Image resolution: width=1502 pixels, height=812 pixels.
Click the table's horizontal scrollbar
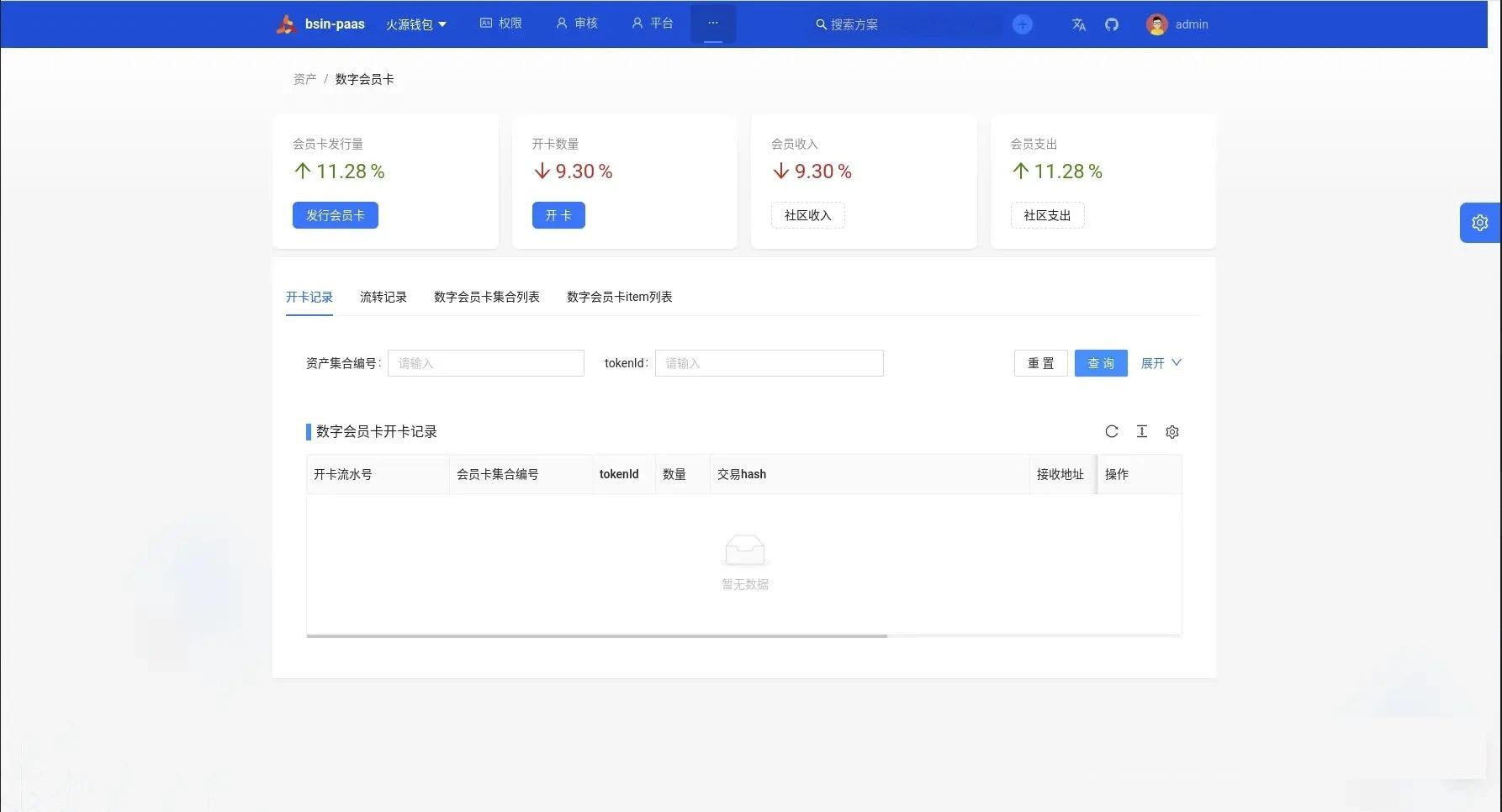[x=596, y=635]
